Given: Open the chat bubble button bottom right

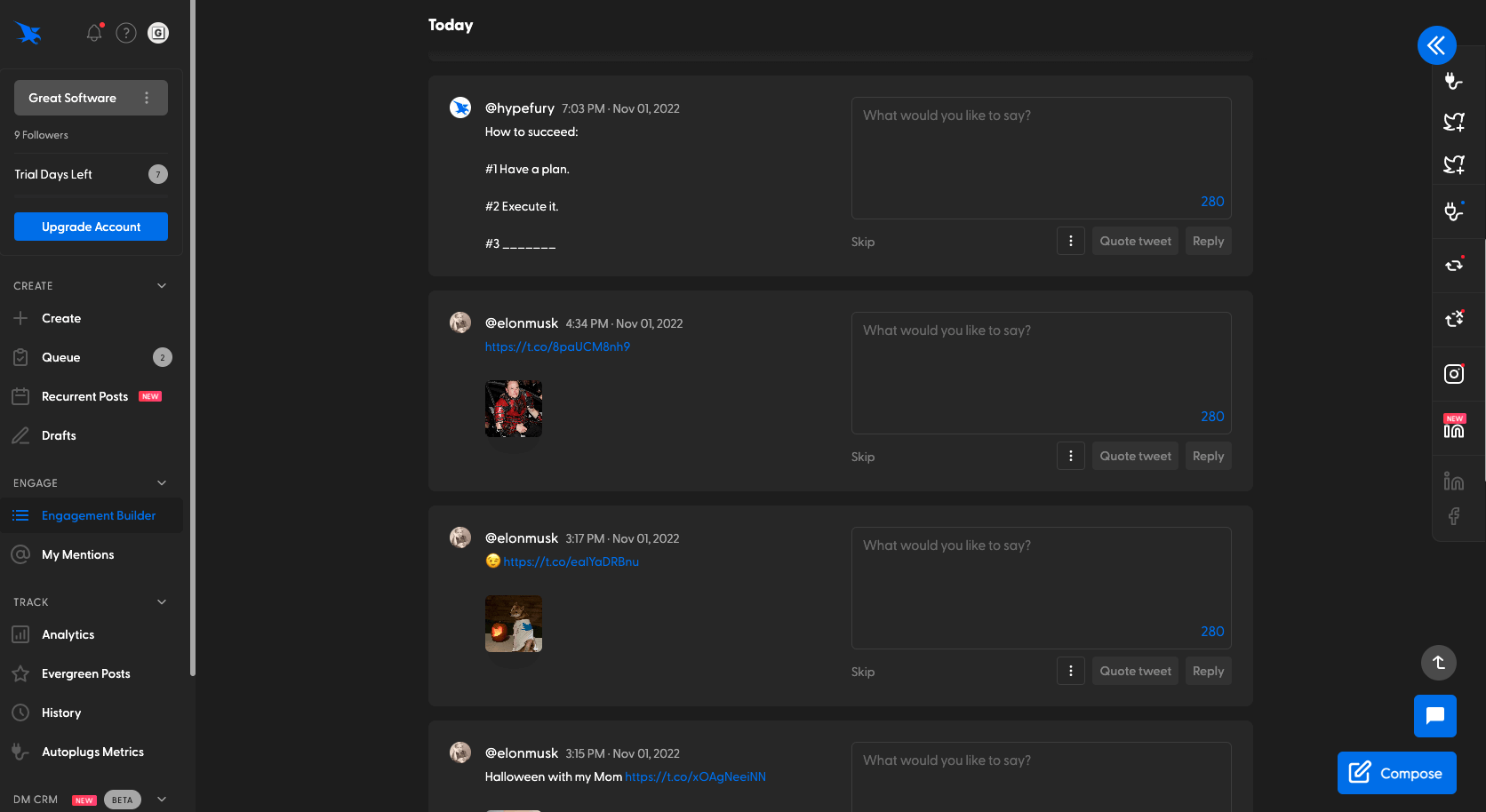Looking at the screenshot, I should 1434,715.
